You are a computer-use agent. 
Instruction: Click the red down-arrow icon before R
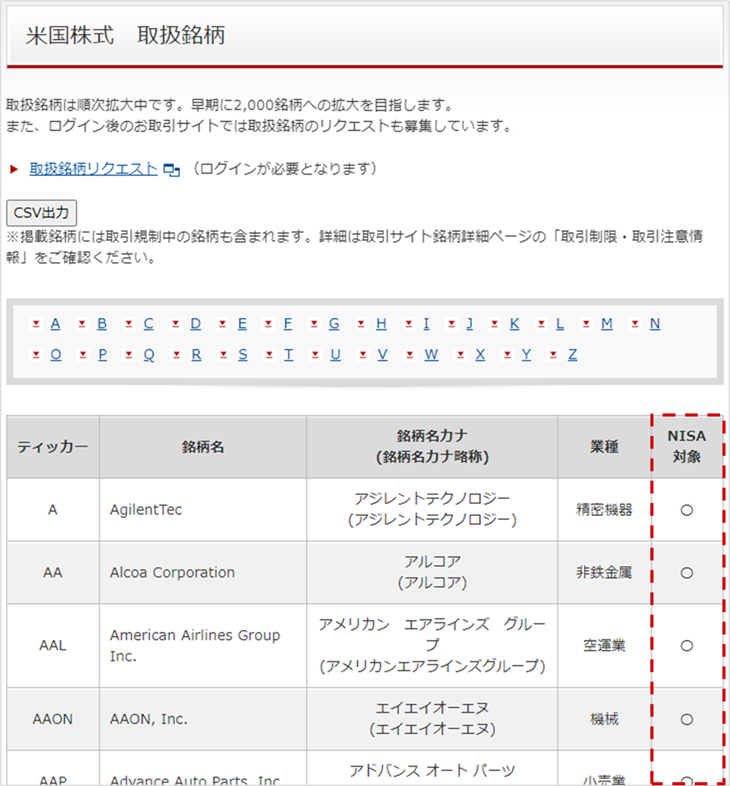[176, 355]
